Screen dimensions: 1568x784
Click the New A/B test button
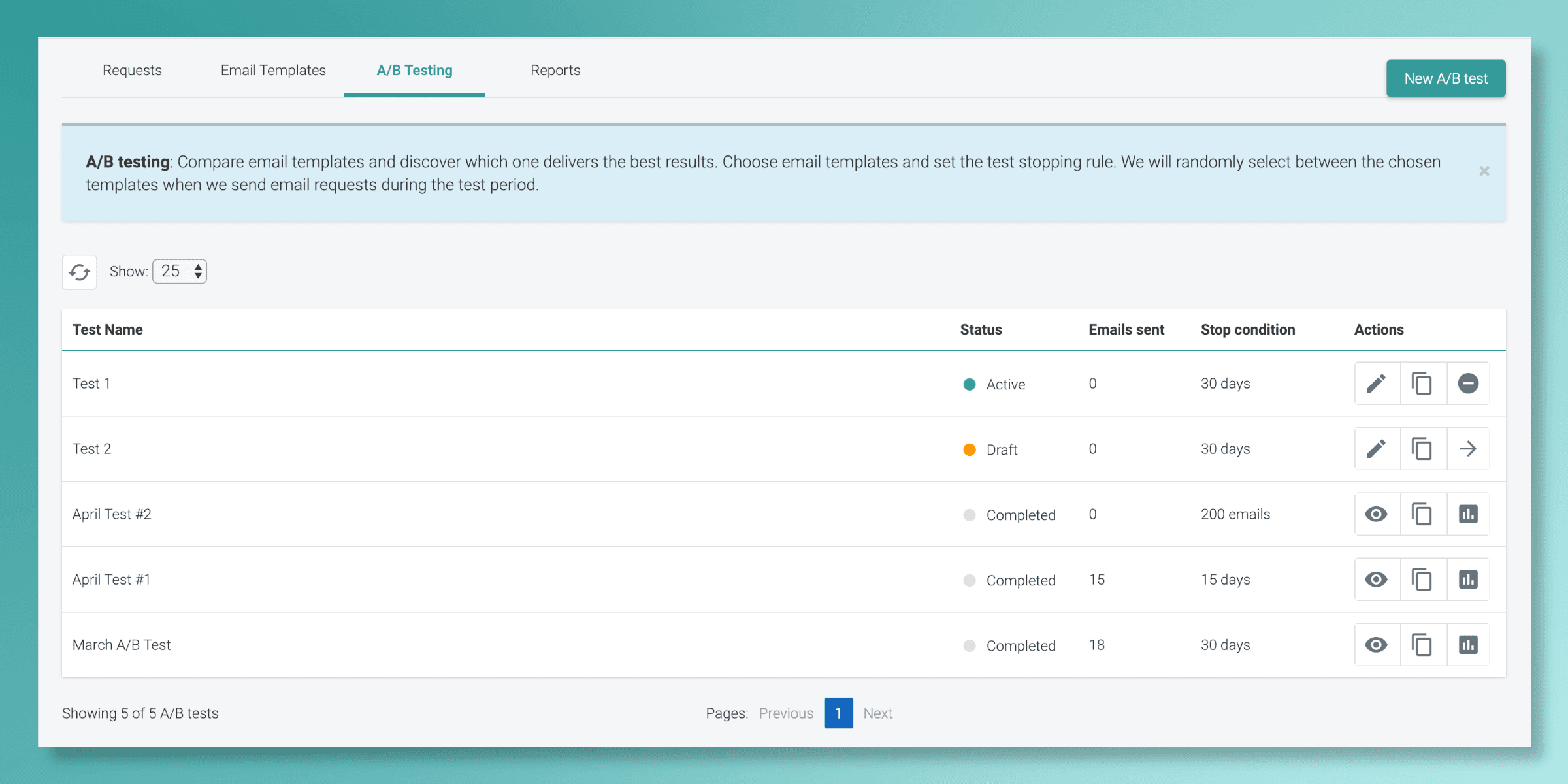(x=1445, y=78)
